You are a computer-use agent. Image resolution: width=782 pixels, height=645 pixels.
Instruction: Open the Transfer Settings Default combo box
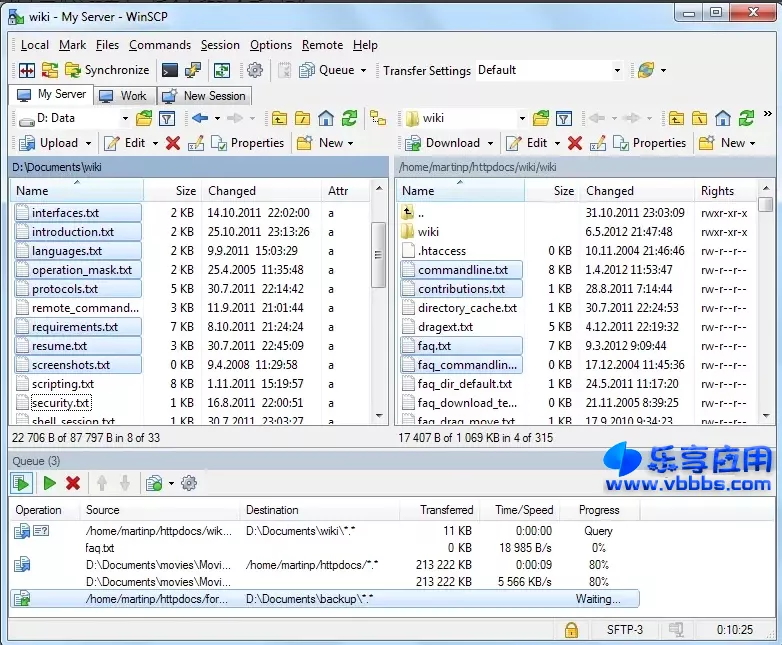[550, 70]
